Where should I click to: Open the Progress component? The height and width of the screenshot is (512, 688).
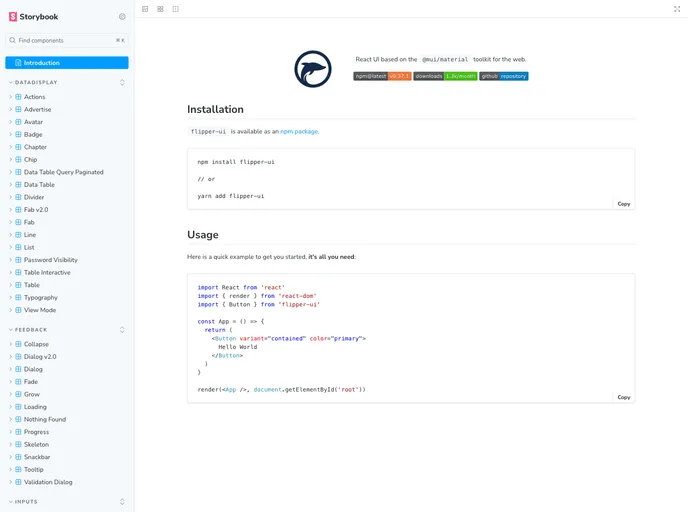click(36, 432)
